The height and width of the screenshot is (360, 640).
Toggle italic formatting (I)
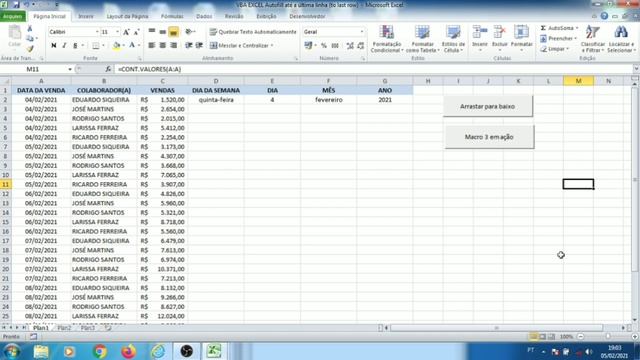pyautogui.click(x=64, y=45)
